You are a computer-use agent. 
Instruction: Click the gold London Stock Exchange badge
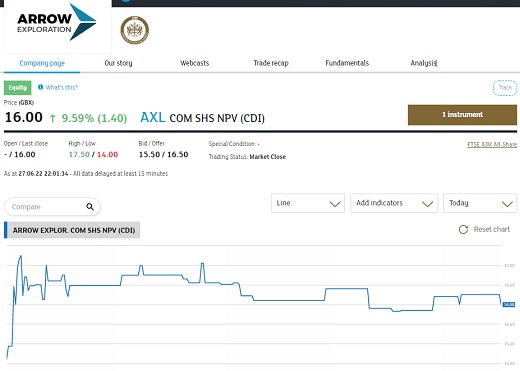135,30
